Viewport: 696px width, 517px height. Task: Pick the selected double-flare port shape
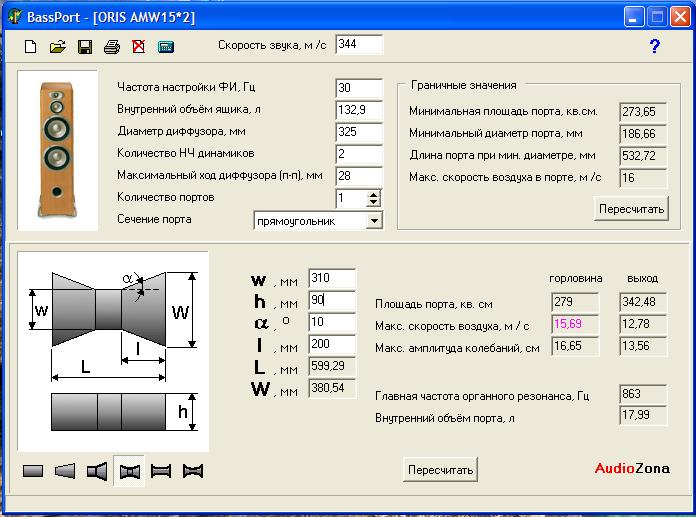click(x=129, y=471)
